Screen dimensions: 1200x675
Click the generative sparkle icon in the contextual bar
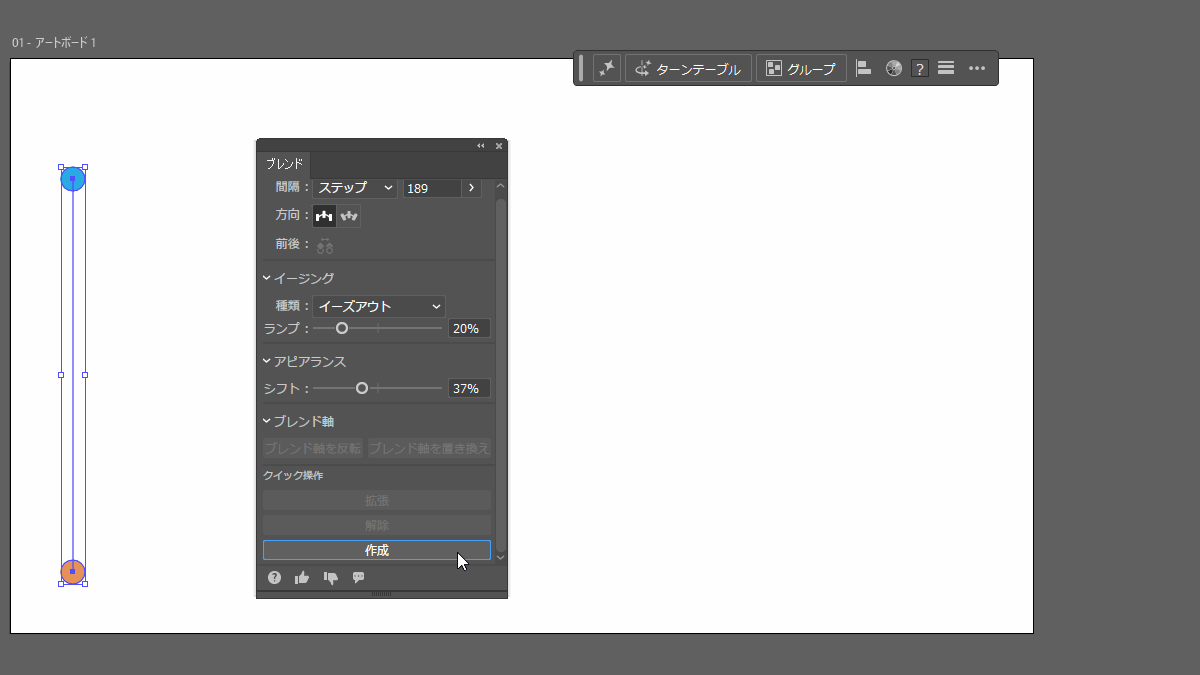coord(607,68)
